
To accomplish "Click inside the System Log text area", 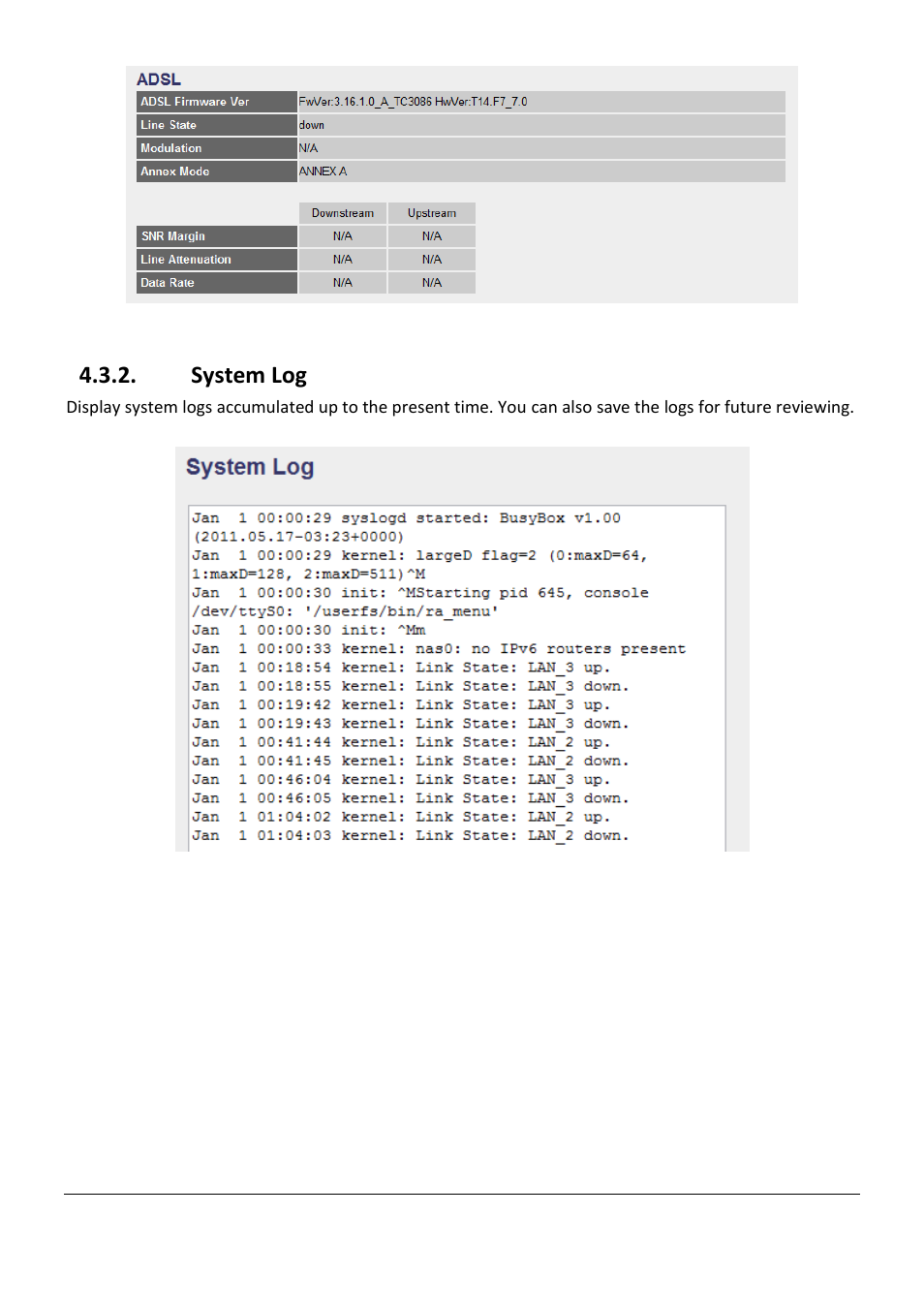I will [x=457, y=678].
